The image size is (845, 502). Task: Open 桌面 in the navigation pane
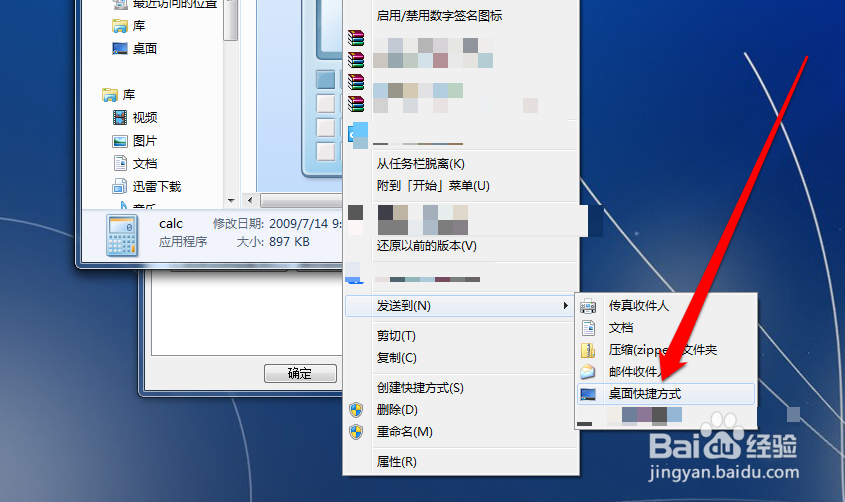[145, 48]
